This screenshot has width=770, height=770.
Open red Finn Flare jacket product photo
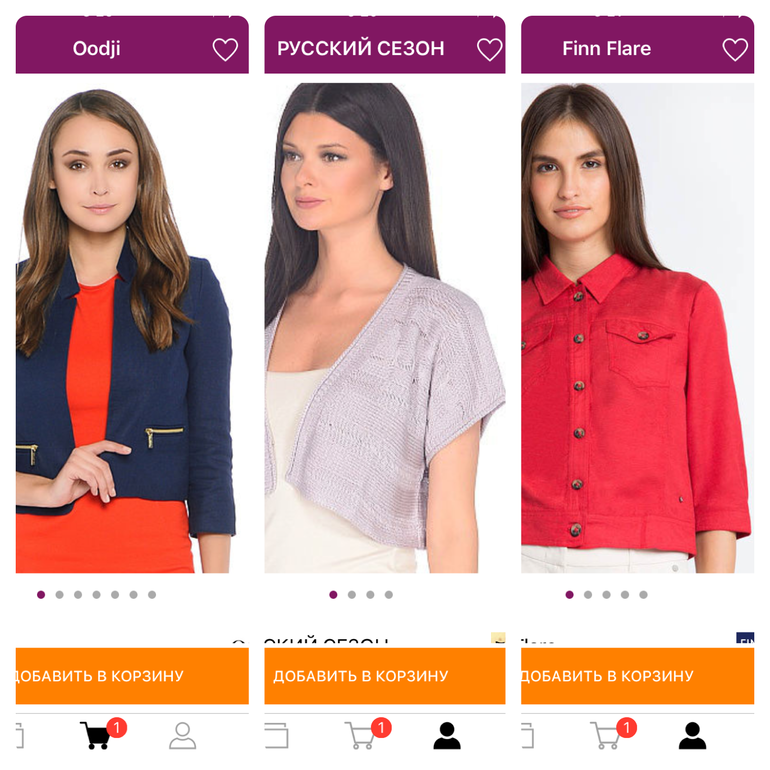tap(637, 328)
